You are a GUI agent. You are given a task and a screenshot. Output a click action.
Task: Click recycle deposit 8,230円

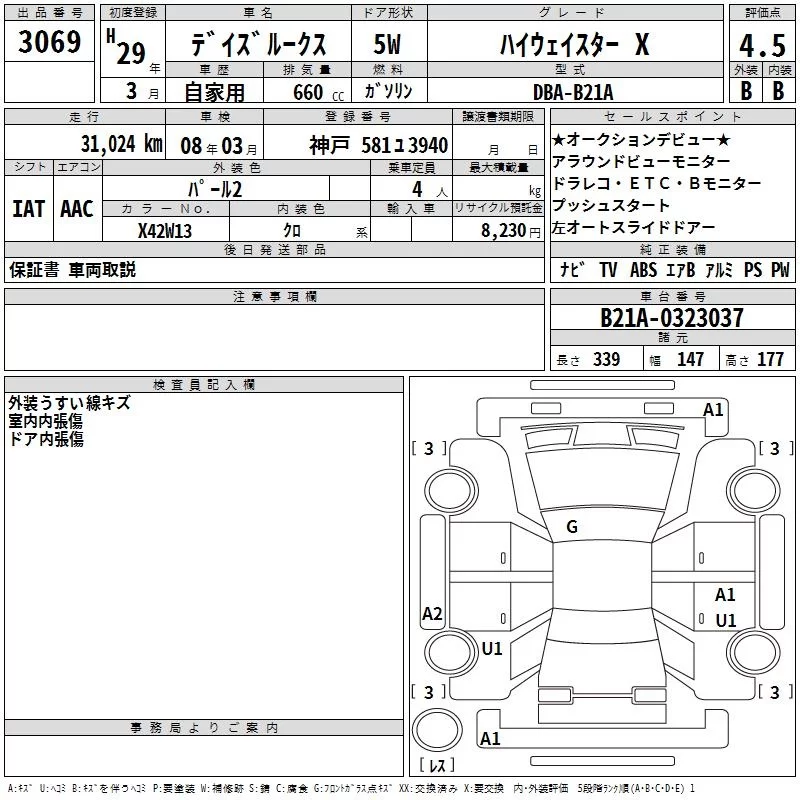click(x=511, y=231)
